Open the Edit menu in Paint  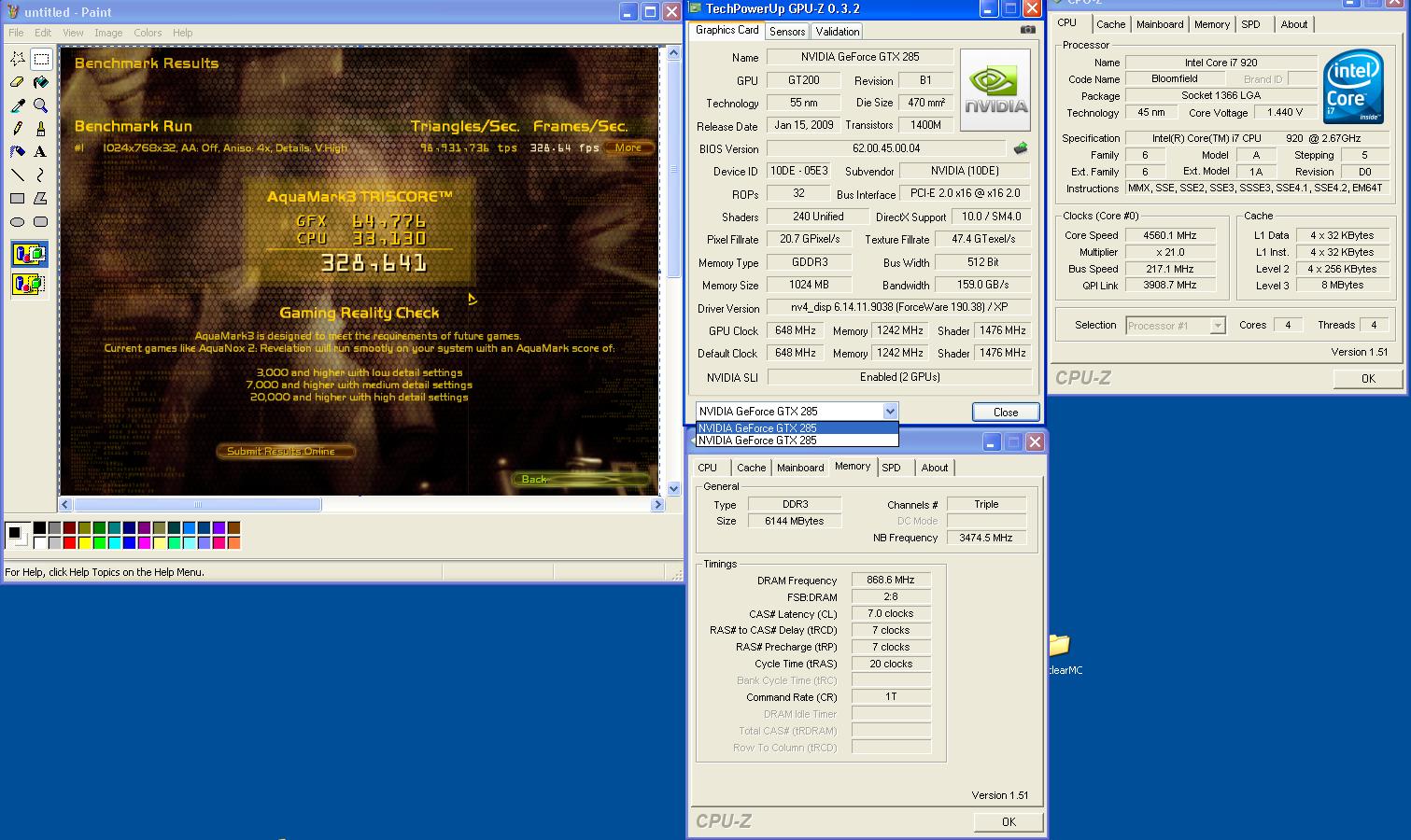click(x=43, y=33)
